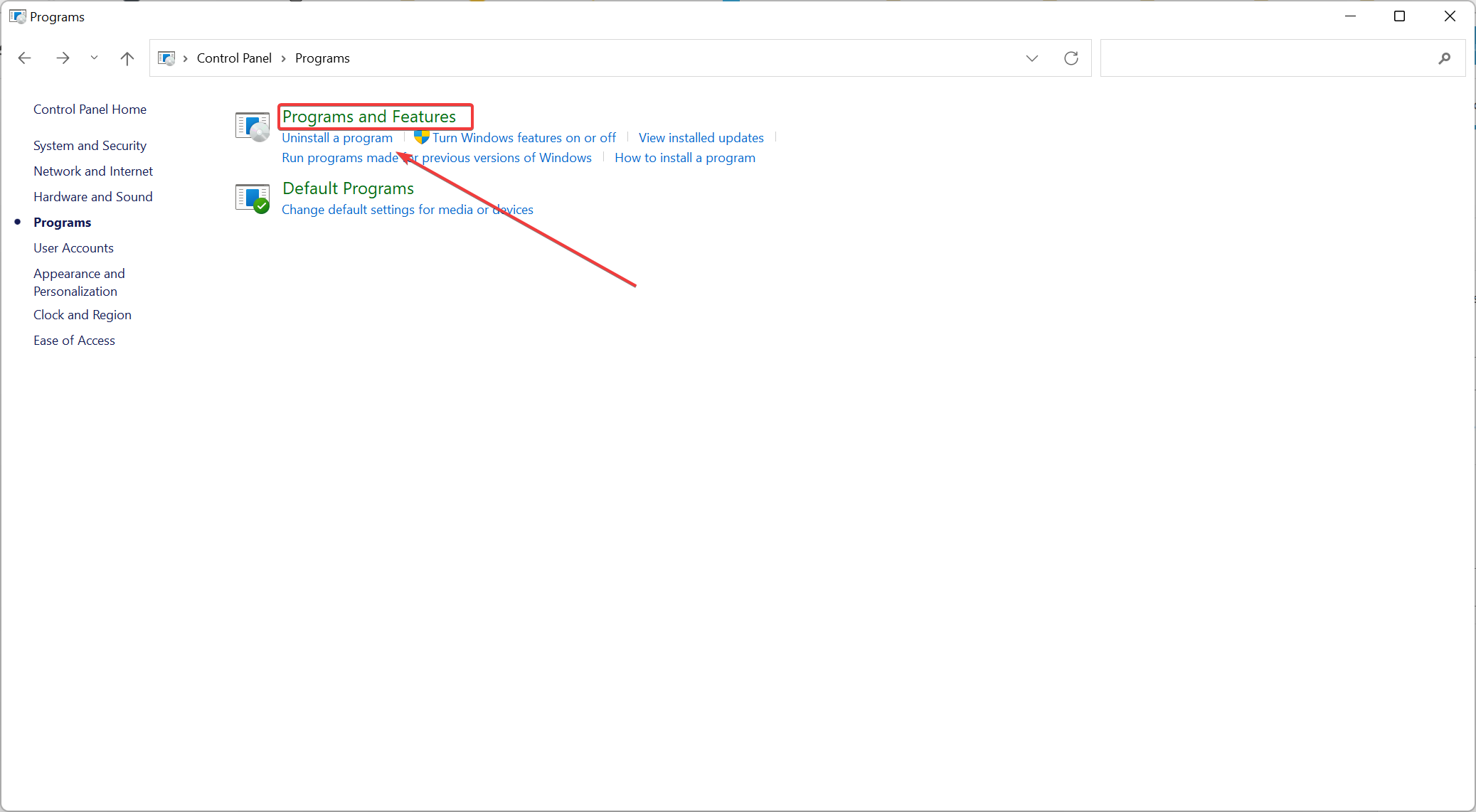
Task: Go to Ease of Access category
Action: (74, 341)
